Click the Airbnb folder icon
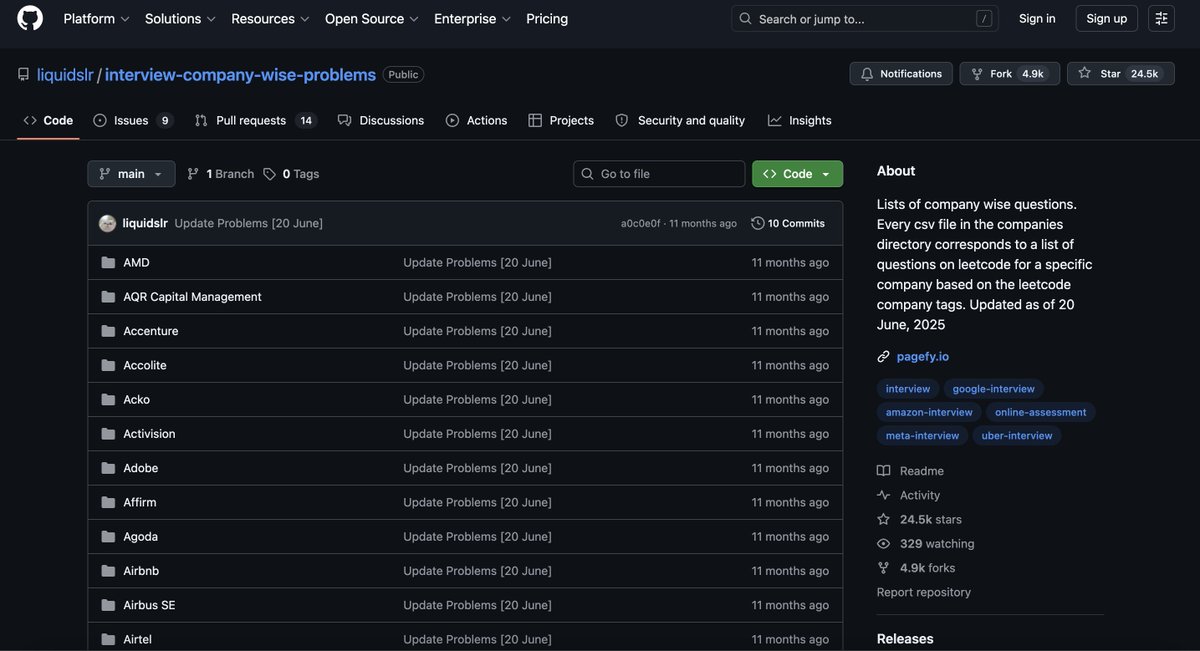The height and width of the screenshot is (651, 1200). tap(108, 571)
